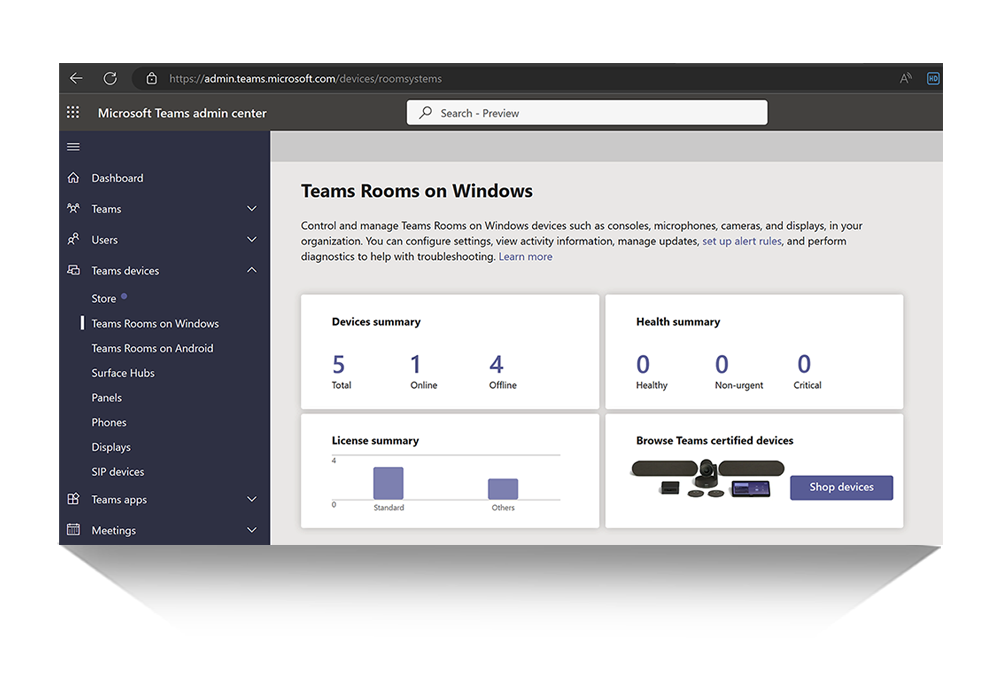This screenshot has width=1000, height=700.
Task: Click the Dashboard home icon
Action: [x=73, y=177]
